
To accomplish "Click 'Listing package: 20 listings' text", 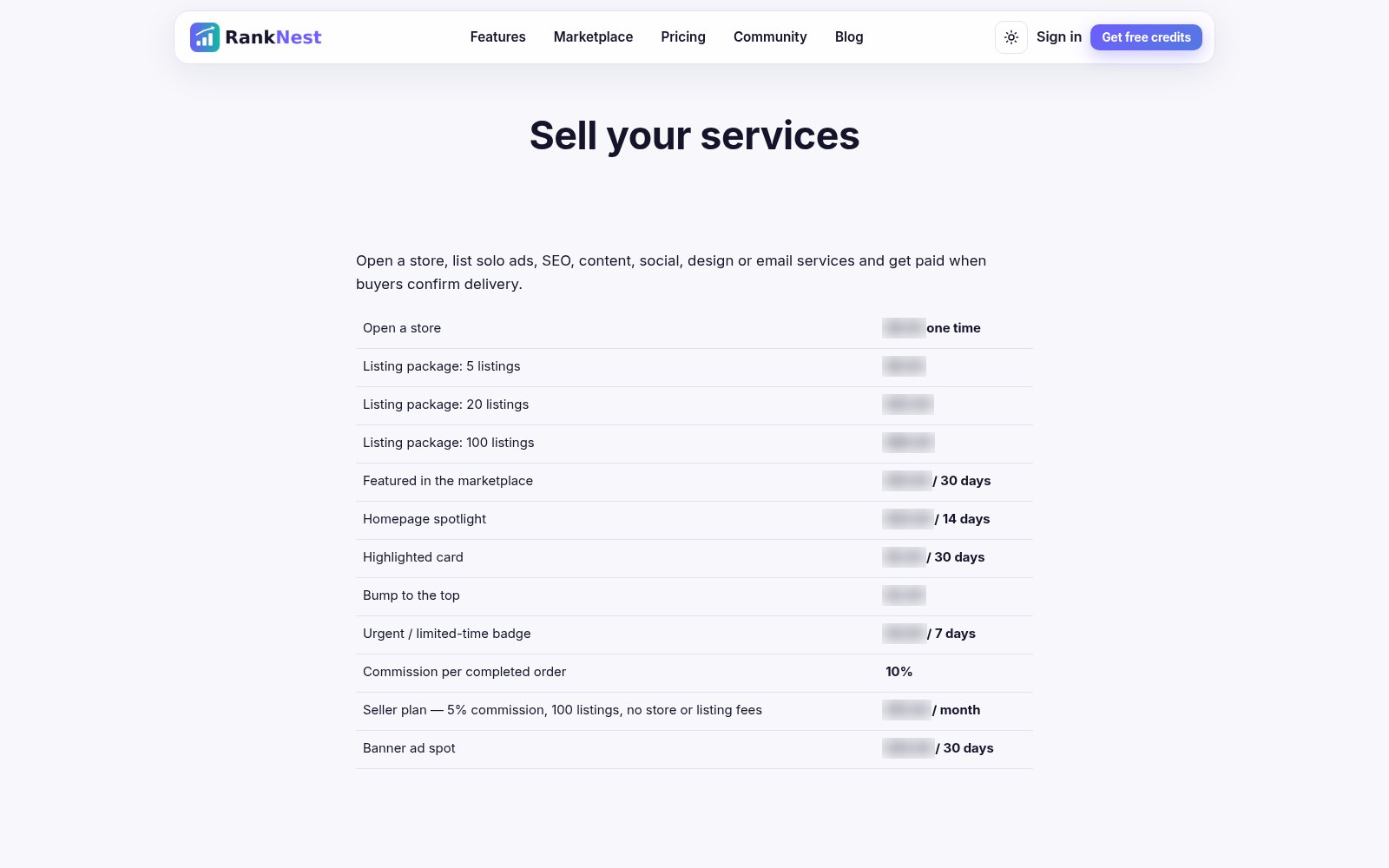I will click(x=445, y=404).
